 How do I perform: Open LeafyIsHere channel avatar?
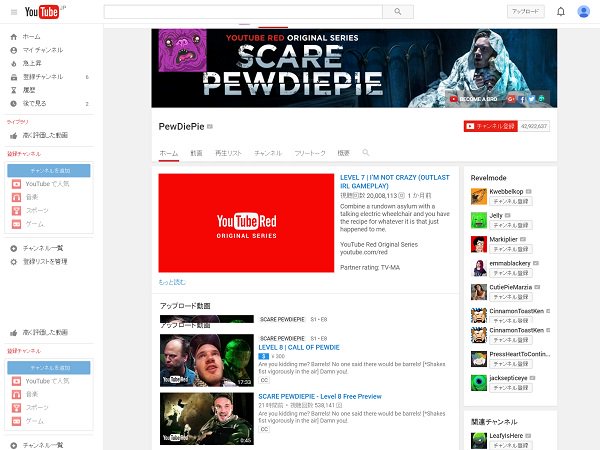click(x=479, y=440)
